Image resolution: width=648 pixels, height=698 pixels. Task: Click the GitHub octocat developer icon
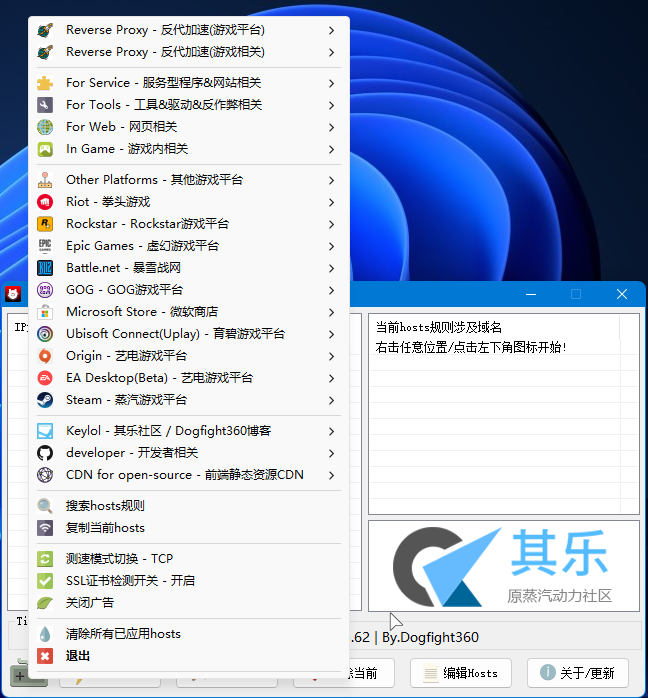[45, 453]
